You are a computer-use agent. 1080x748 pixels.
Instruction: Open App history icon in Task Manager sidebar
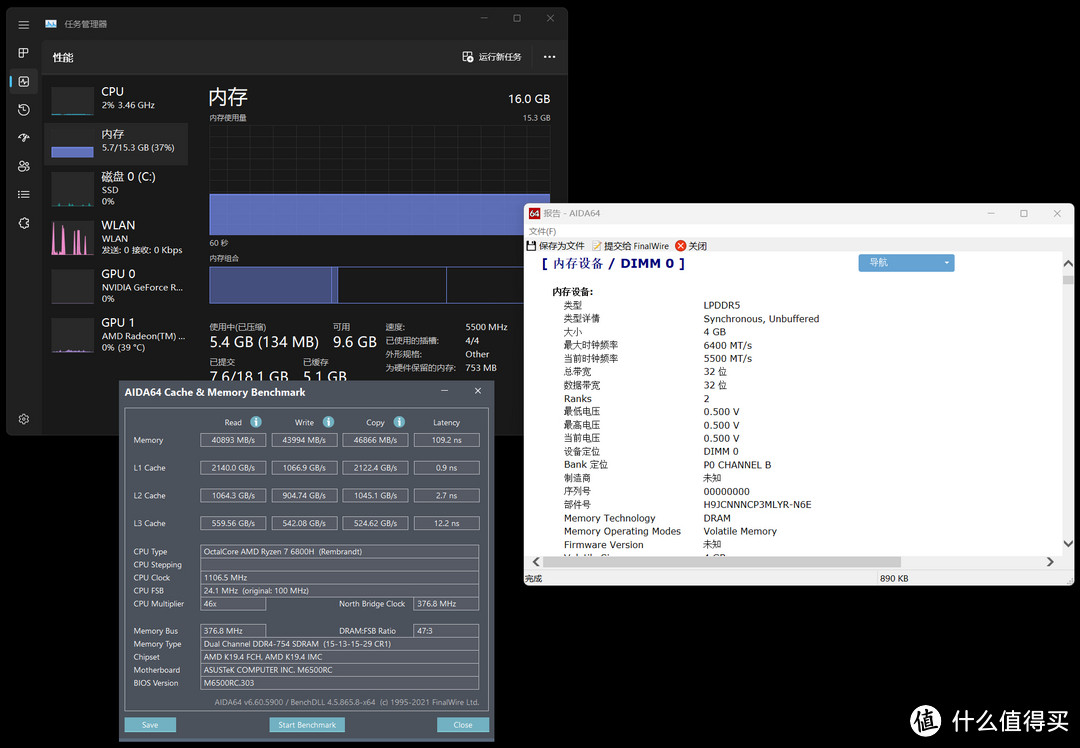23,110
